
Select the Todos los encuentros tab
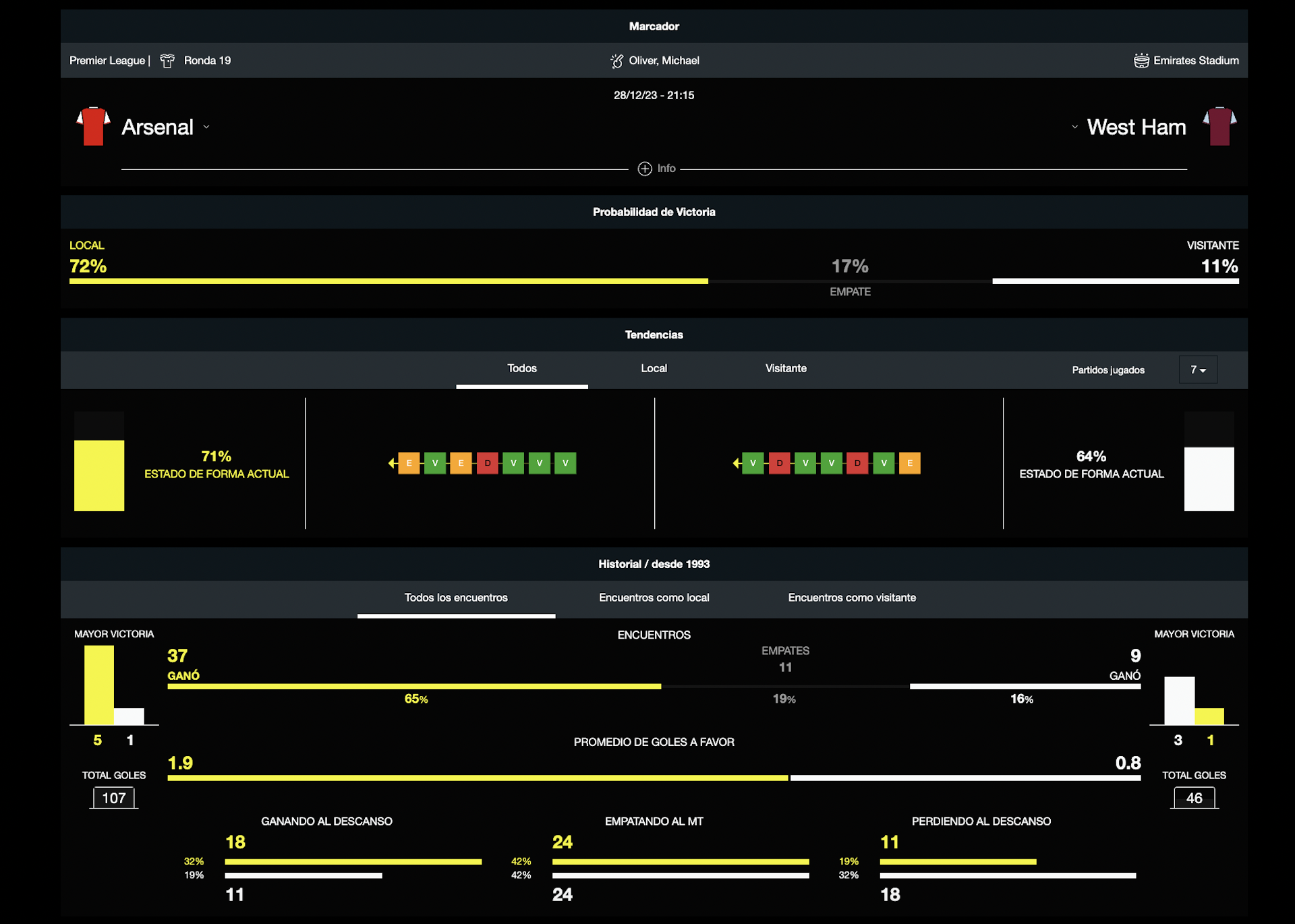(x=456, y=598)
